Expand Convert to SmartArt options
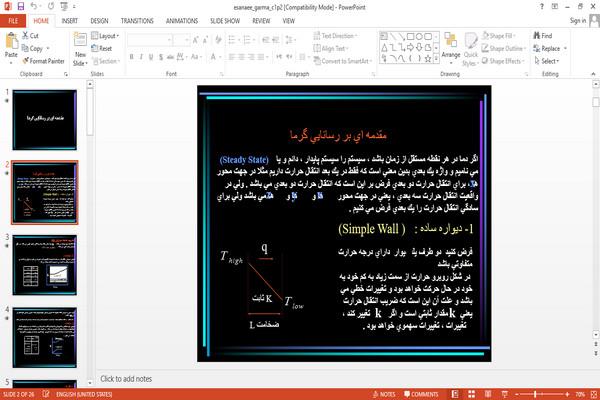Image resolution: width=600 pixels, height=400 pixels. [x=343, y=61]
